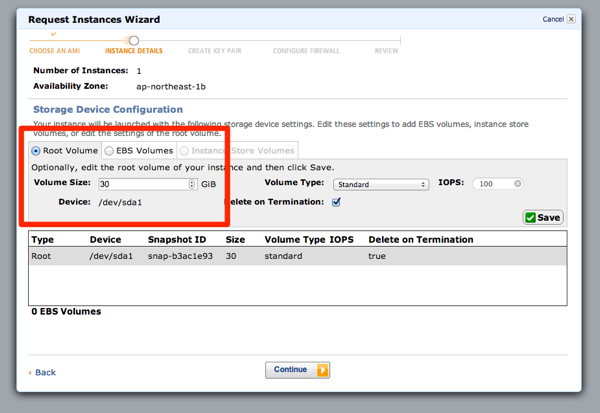
Task: Click the Cancel link
Action: pos(553,19)
